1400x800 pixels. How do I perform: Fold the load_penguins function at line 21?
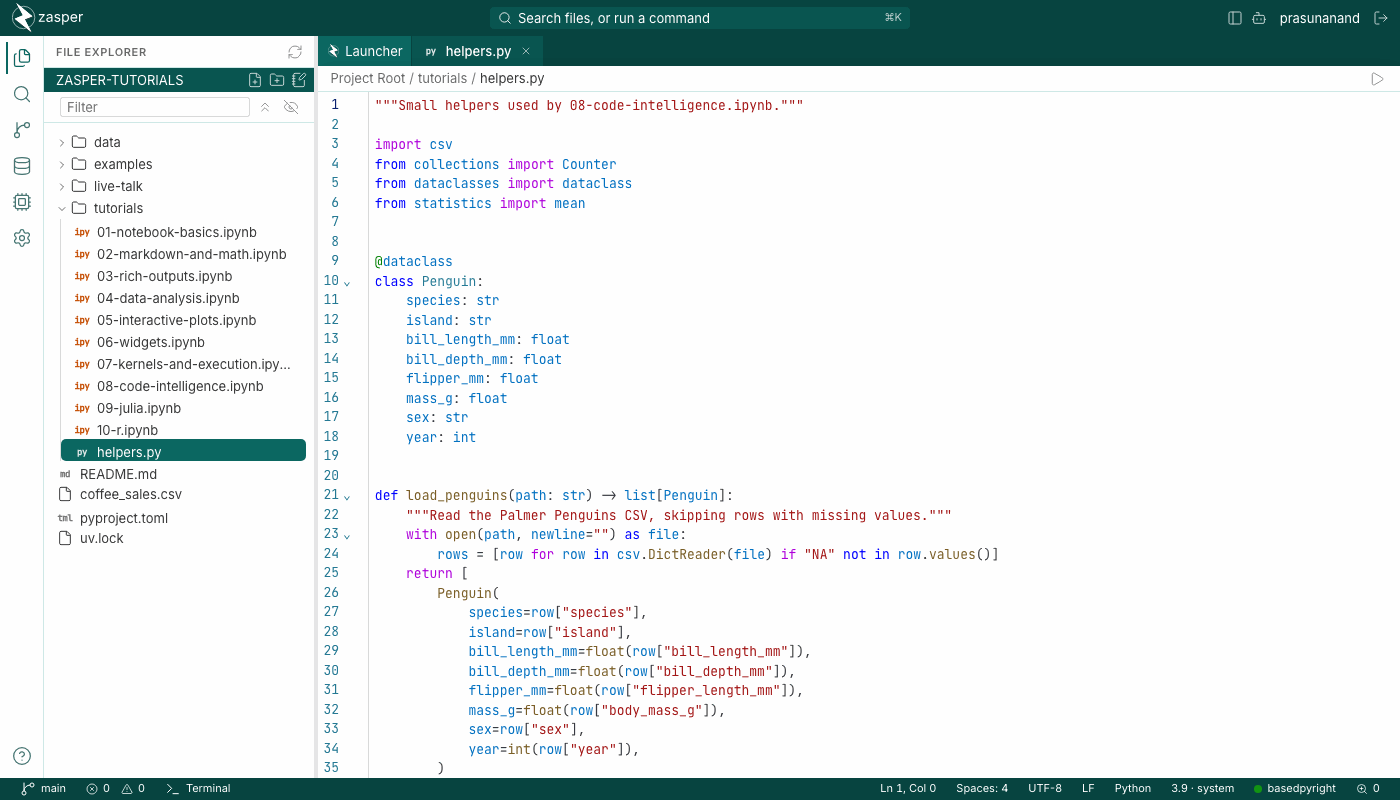(347, 496)
